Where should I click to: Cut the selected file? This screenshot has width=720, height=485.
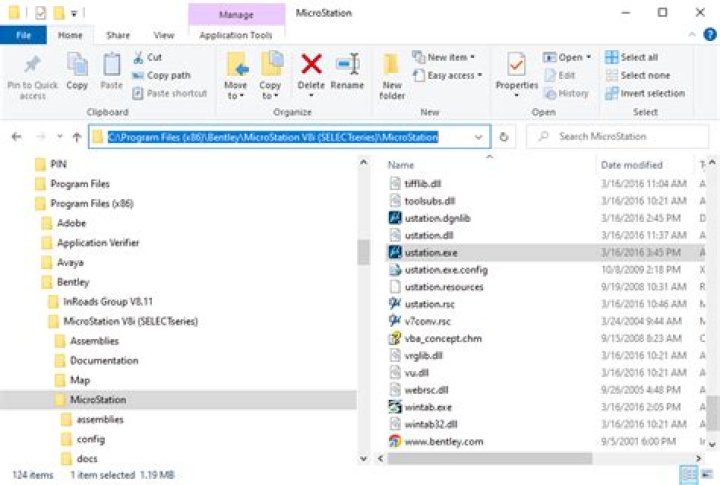(147, 57)
